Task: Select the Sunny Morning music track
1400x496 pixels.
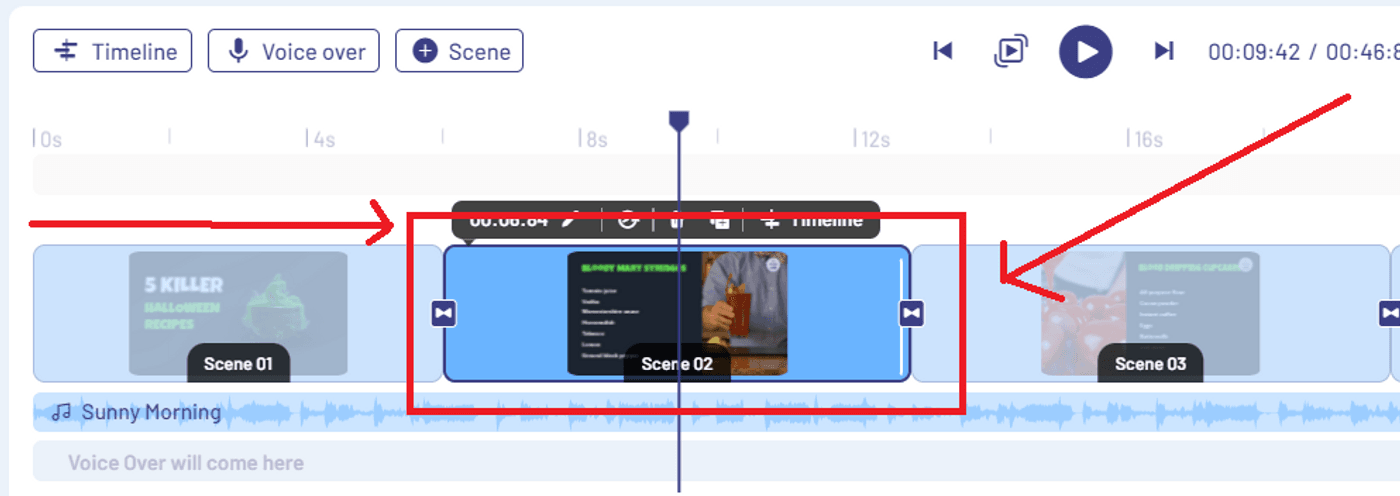Action: [716, 412]
